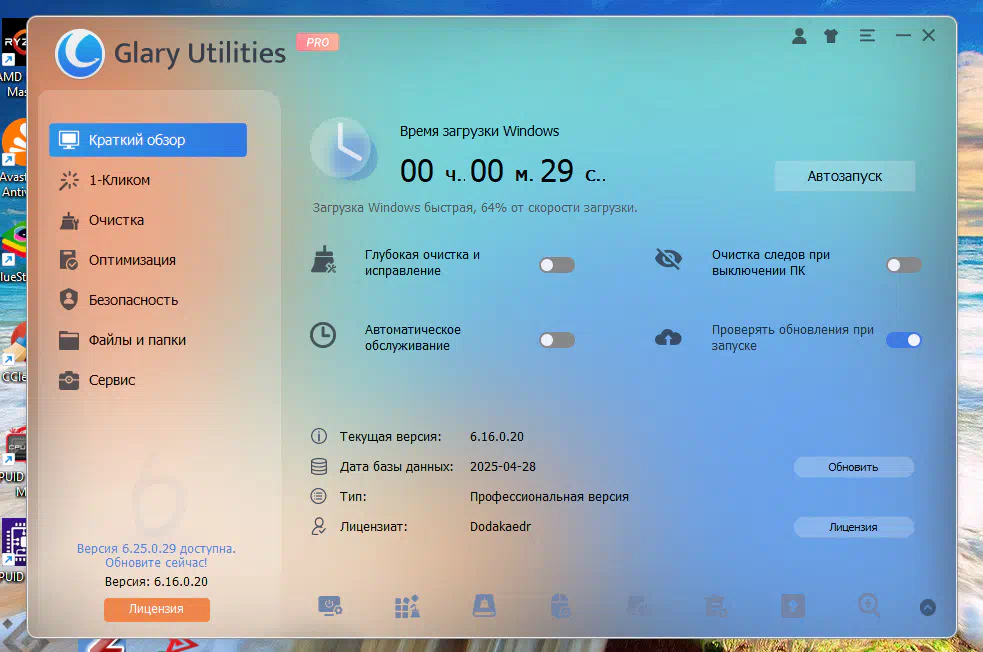The height and width of the screenshot is (652, 983).
Task: Enable Автоматическое обслуживание switch
Action: click(x=557, y=340)
